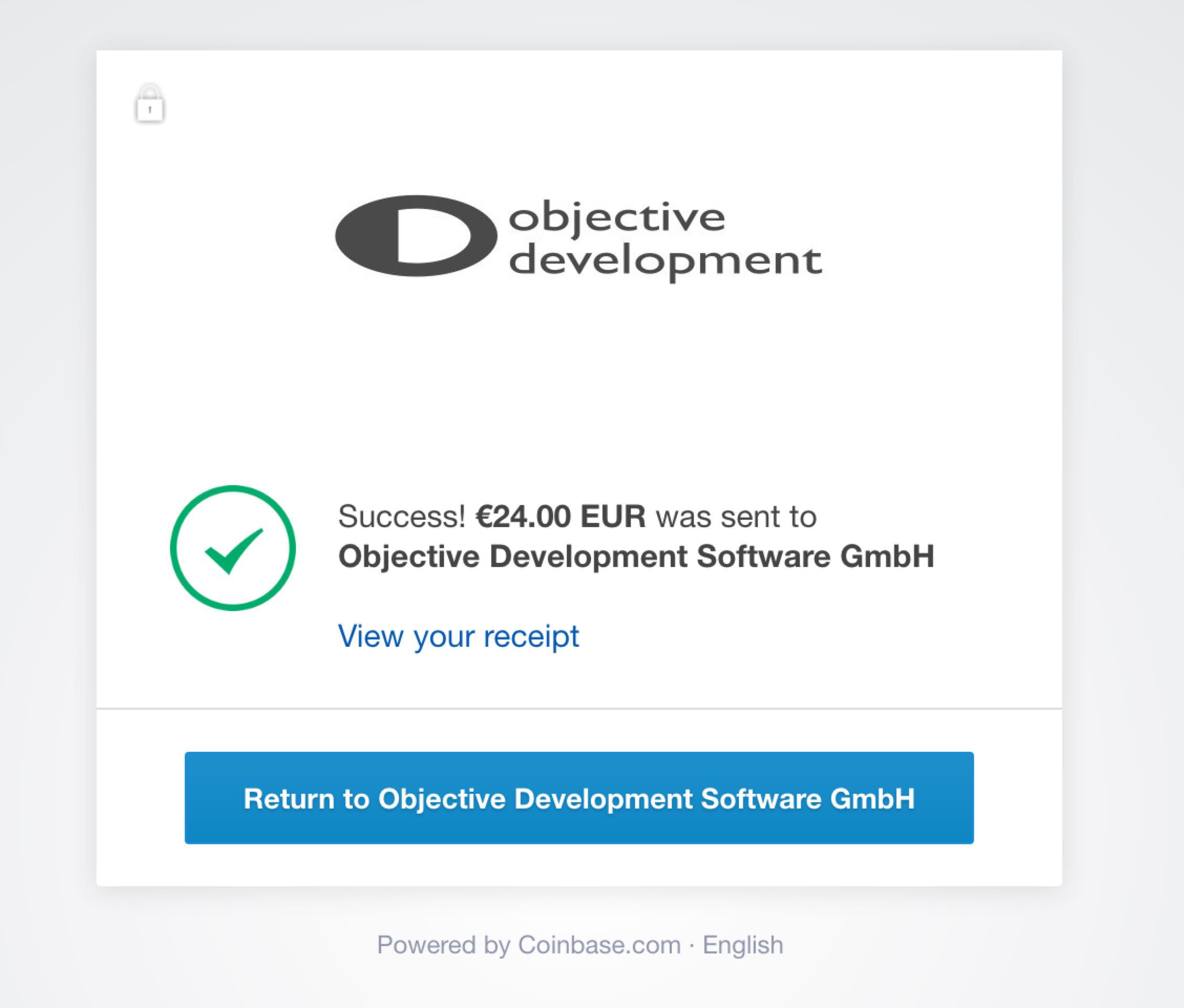Viewport: 1184px width, 1008px height.
Task: Click the divider line above the Return button
Action: pyautogui.click(x=578, y=709)
